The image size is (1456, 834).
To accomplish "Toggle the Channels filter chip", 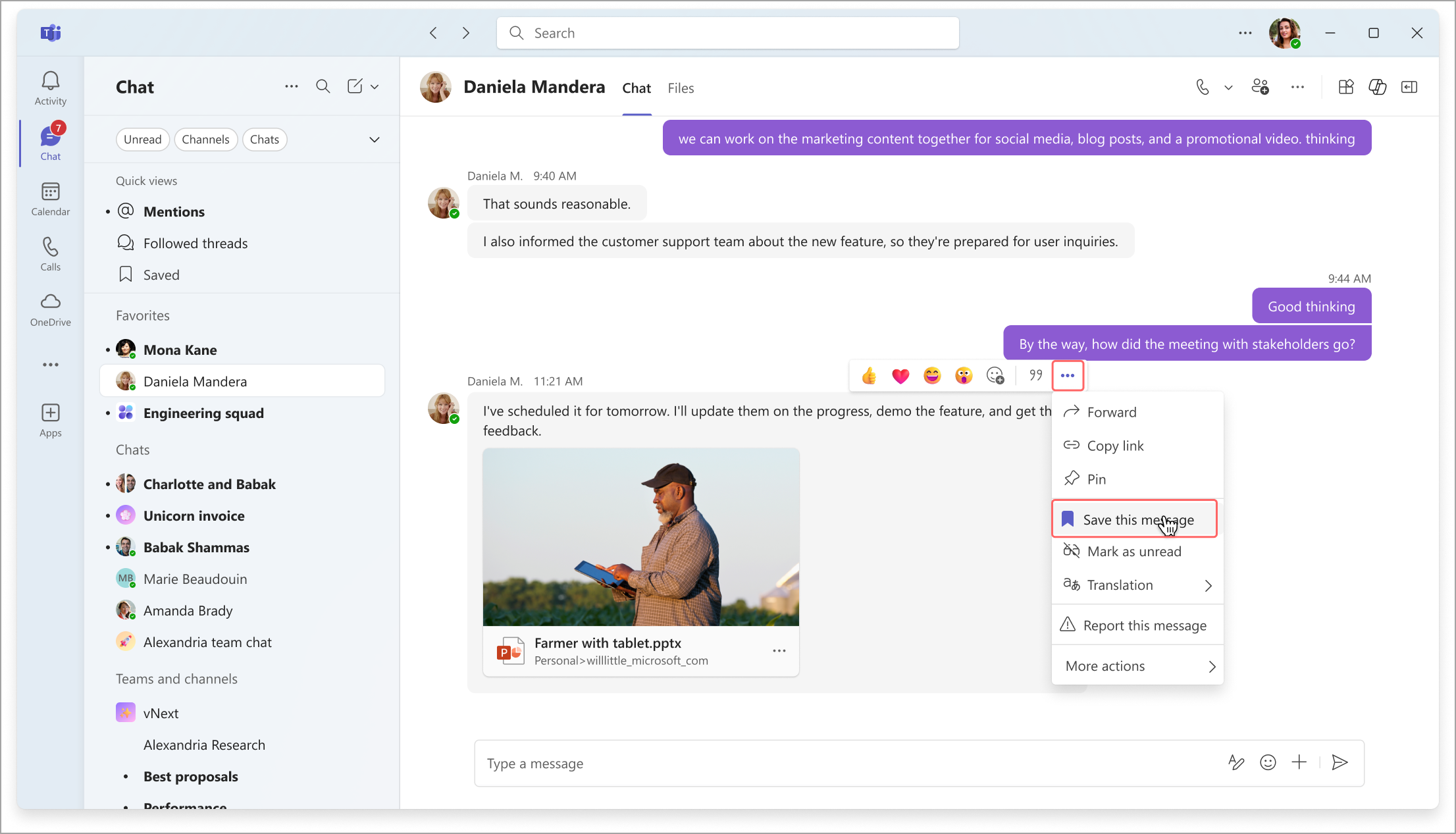I will click(205, 140).
